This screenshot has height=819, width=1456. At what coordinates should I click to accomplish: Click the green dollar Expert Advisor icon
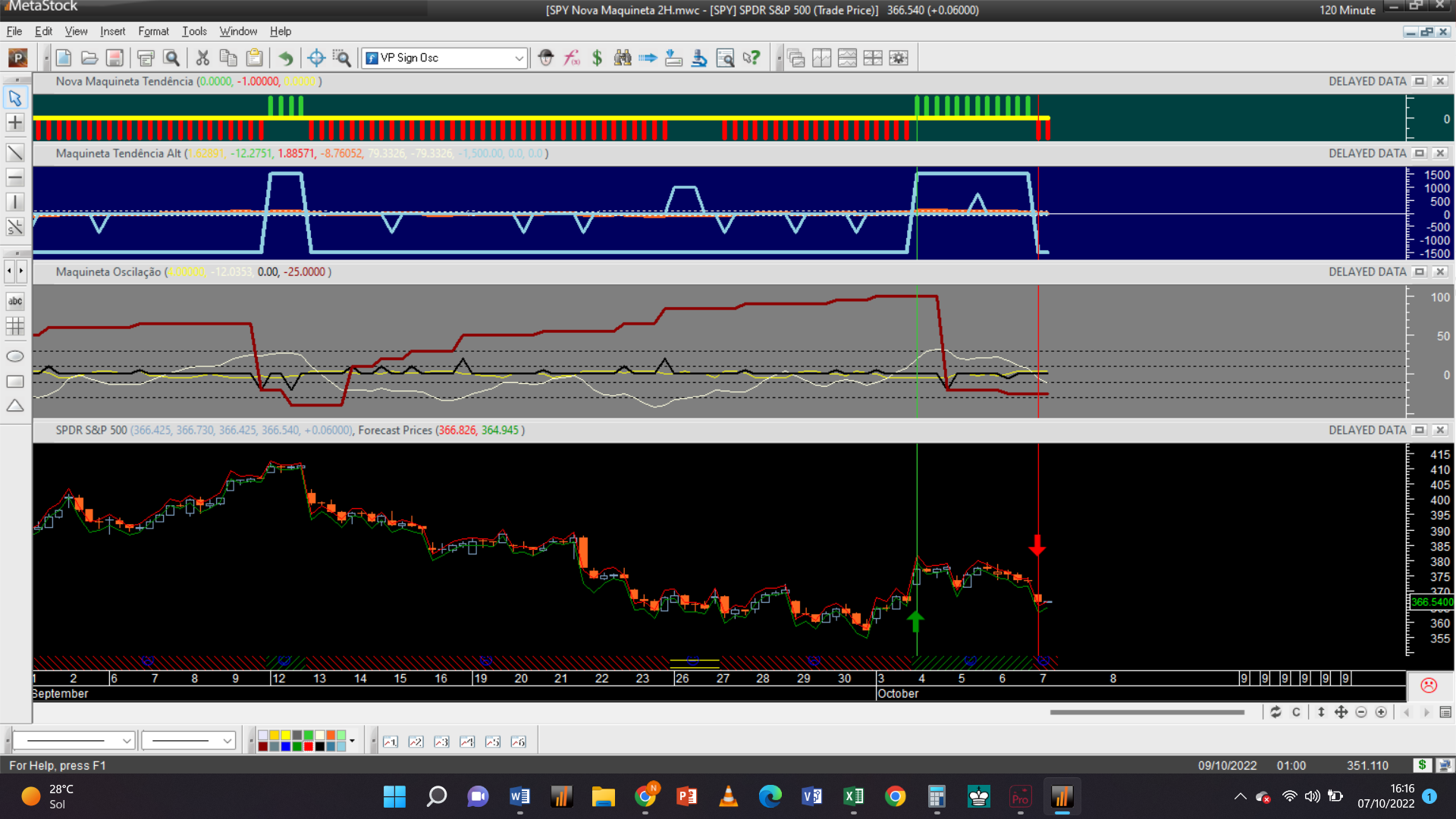tap(598, 58)
